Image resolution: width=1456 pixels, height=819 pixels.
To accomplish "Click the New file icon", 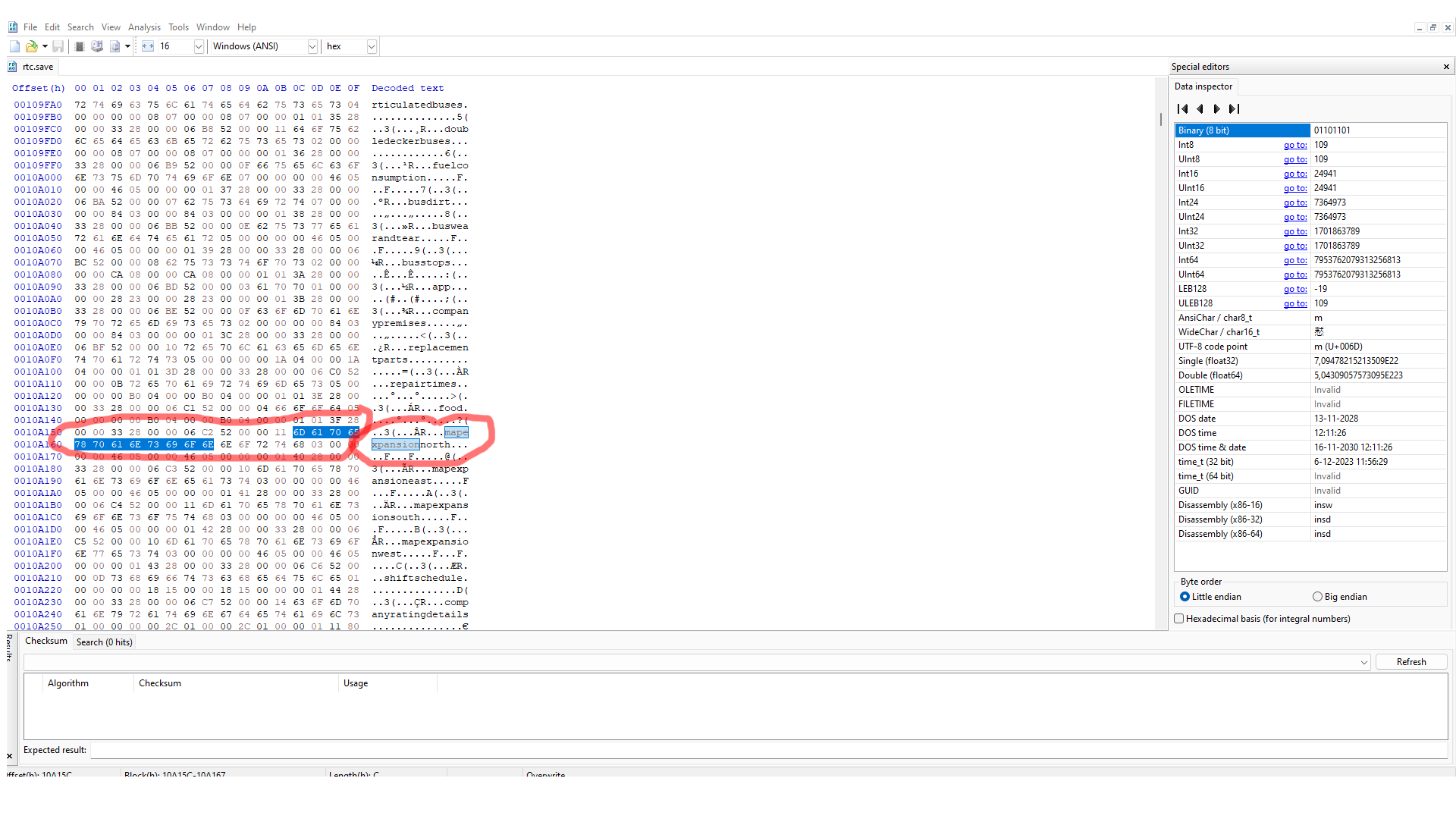I will 14,46.
